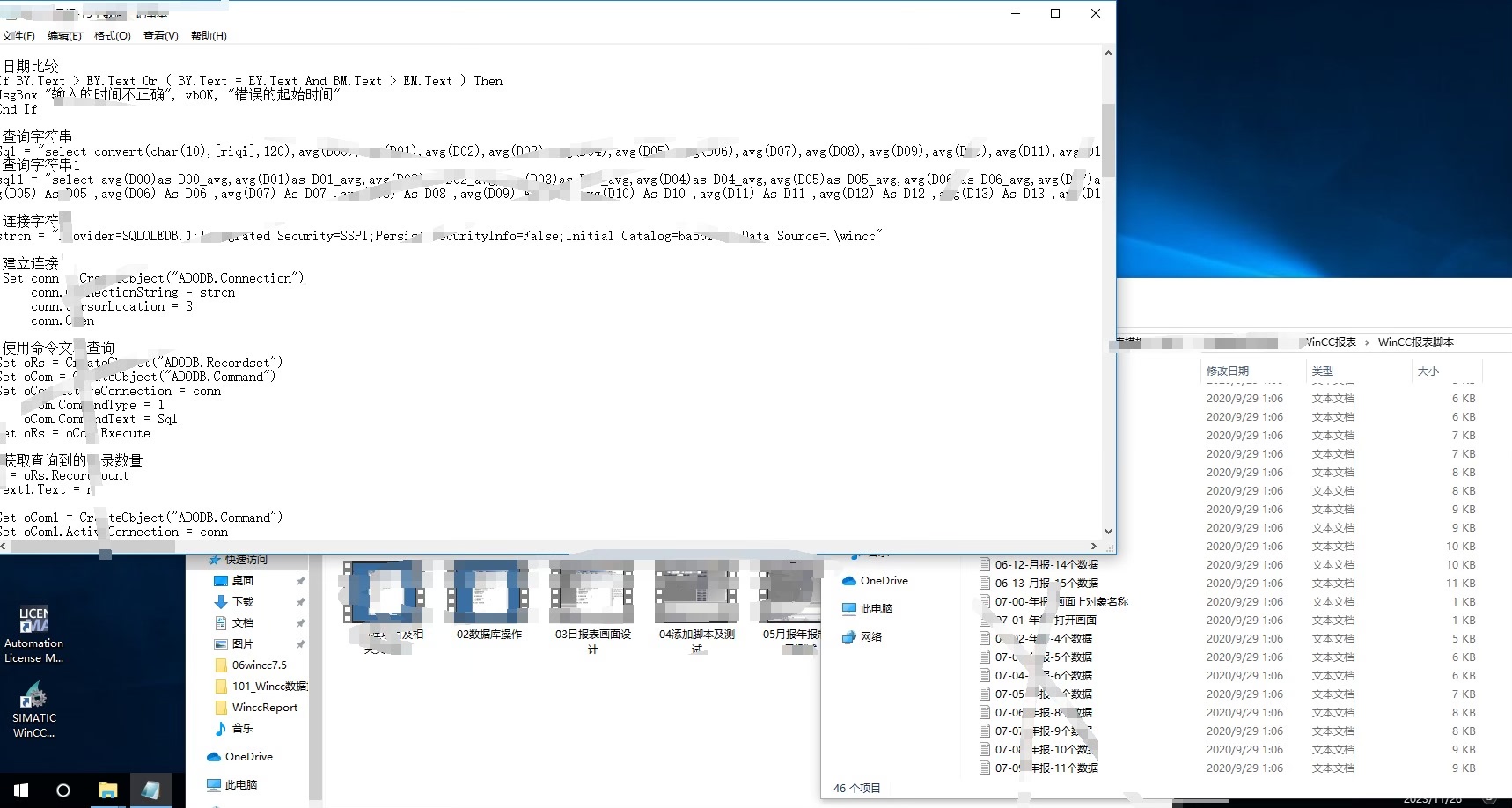Image resolution: width=1512 pixels, height=808 pixels.
Task: Open the 04添加脚本及测试 video thumbnail
Action: click(x=696, y=591)
